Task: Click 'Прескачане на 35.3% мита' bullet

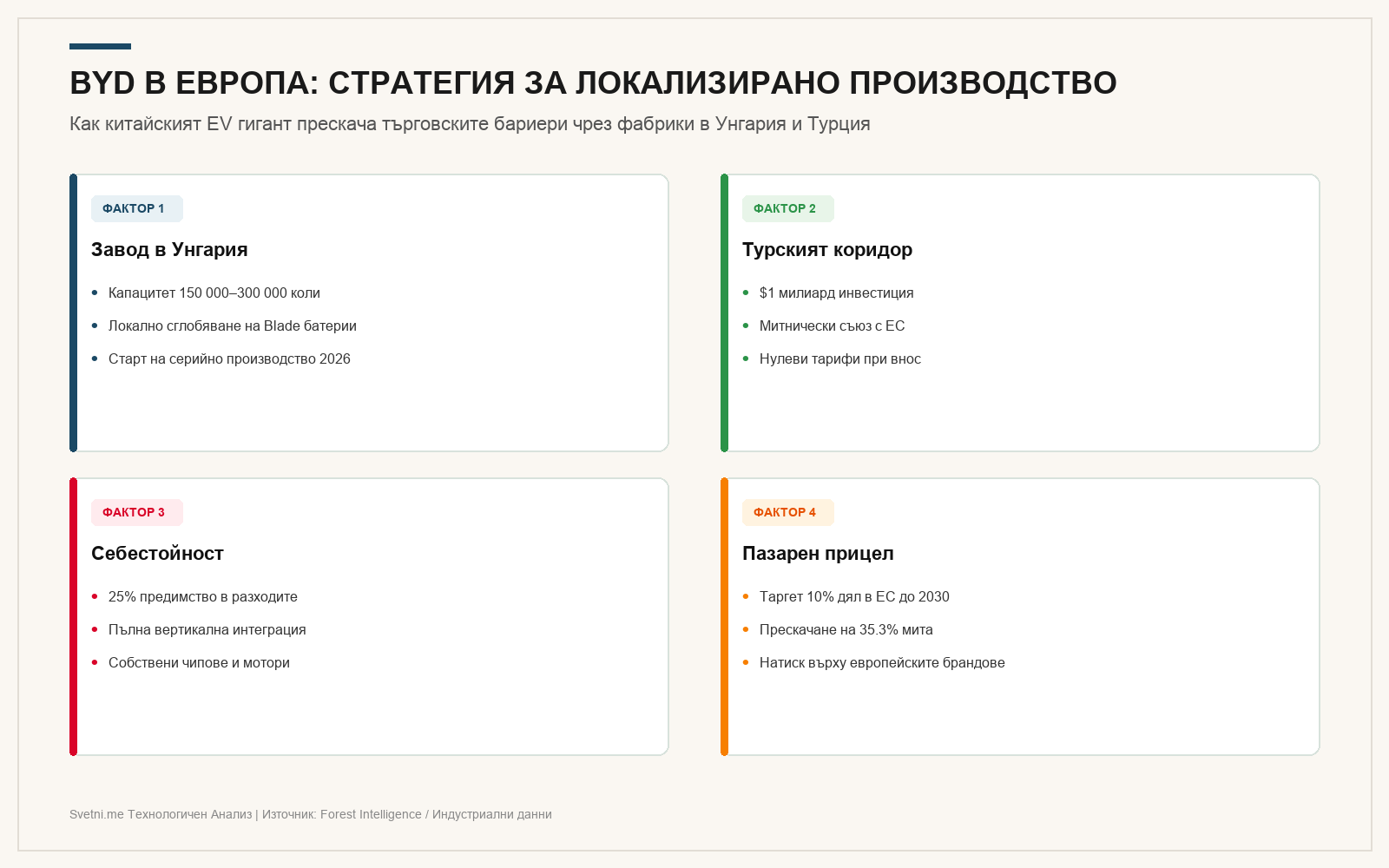Action: 846,630
